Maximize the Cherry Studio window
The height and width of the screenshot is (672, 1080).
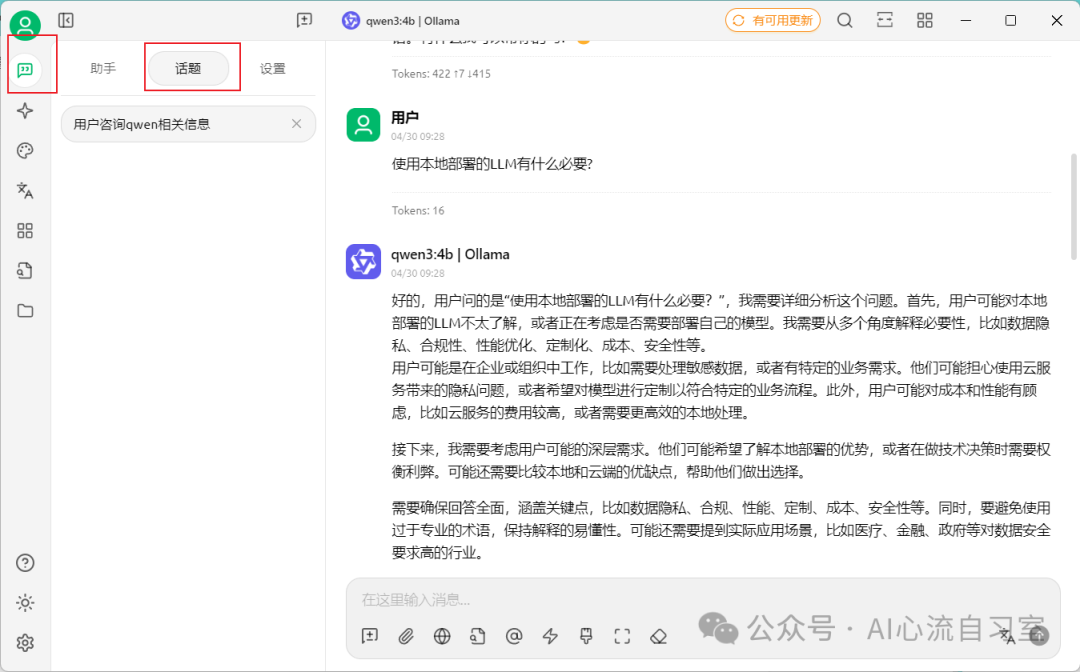coord(1010,21)
